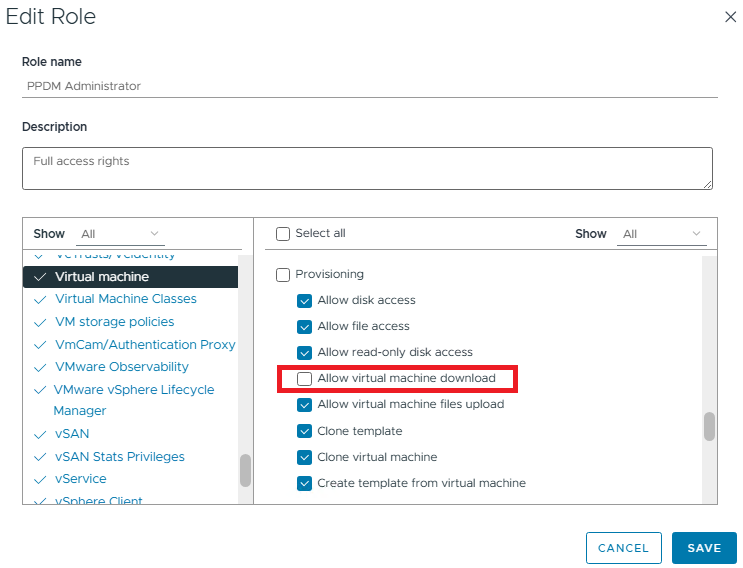Click checkmark icon beside vSAN category

click(x=40, y=435)
